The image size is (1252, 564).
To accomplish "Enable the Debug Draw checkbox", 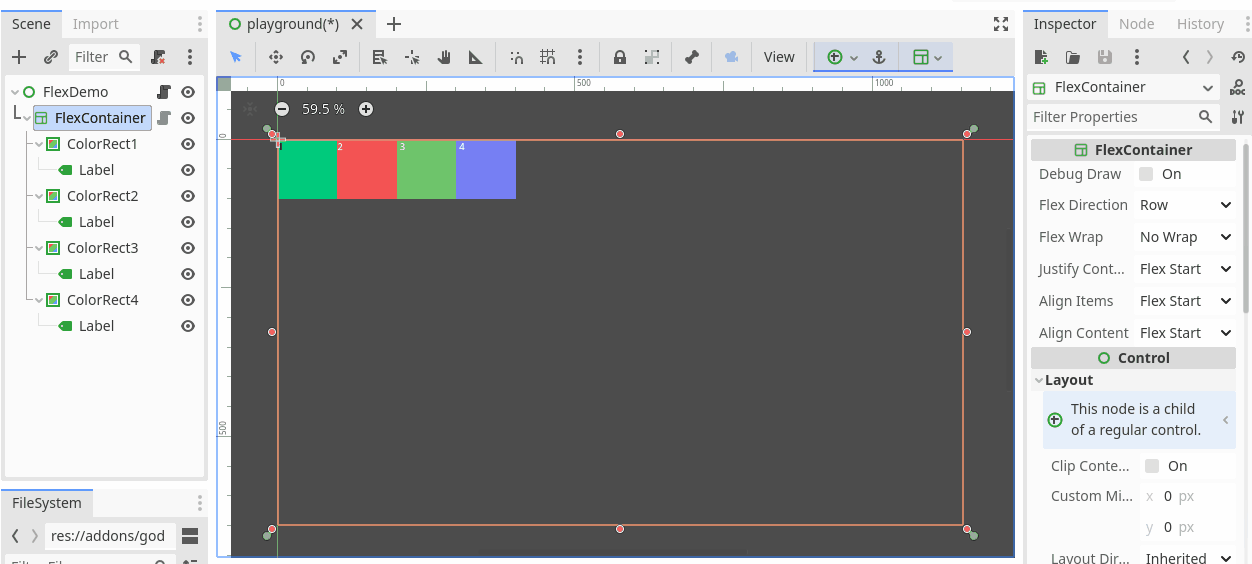I will pos(1145,174).
